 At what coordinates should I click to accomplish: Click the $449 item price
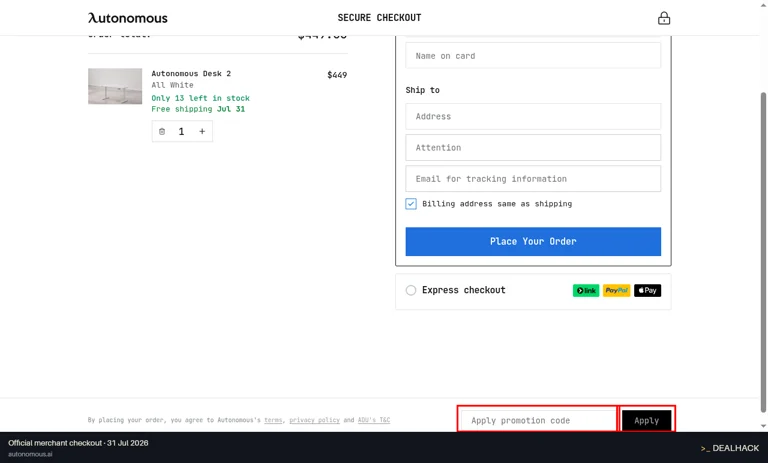tap(337, 75)
